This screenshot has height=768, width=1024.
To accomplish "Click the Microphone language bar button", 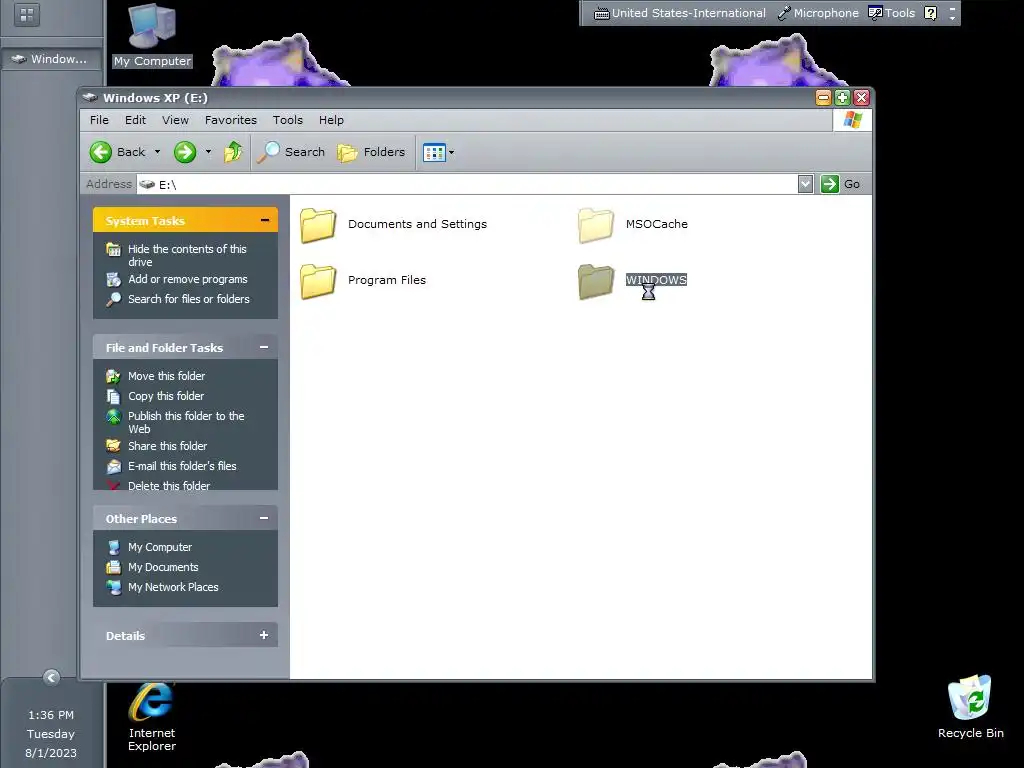I will click(x=818, y=13).
